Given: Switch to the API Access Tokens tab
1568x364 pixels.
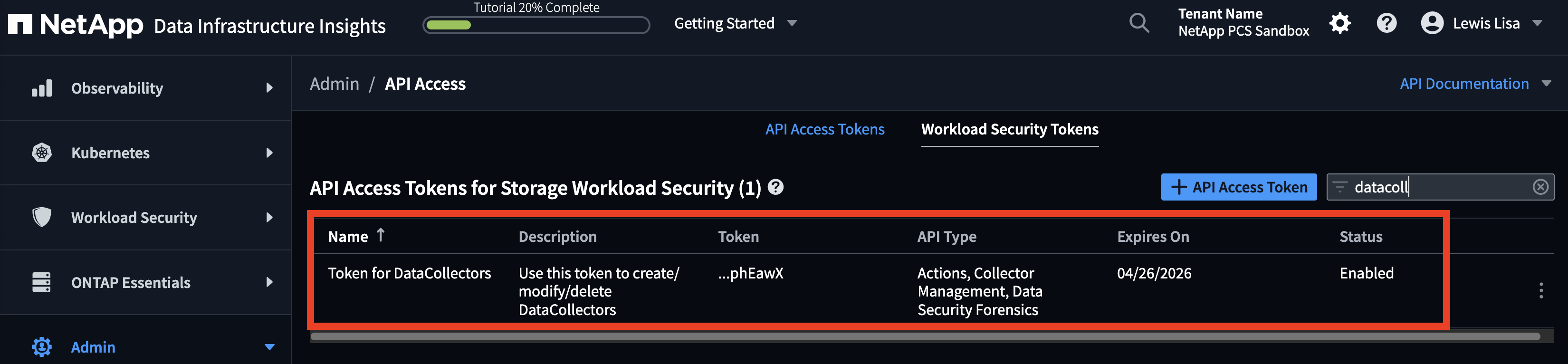Looking at the screenshot, I should point(824,130).
